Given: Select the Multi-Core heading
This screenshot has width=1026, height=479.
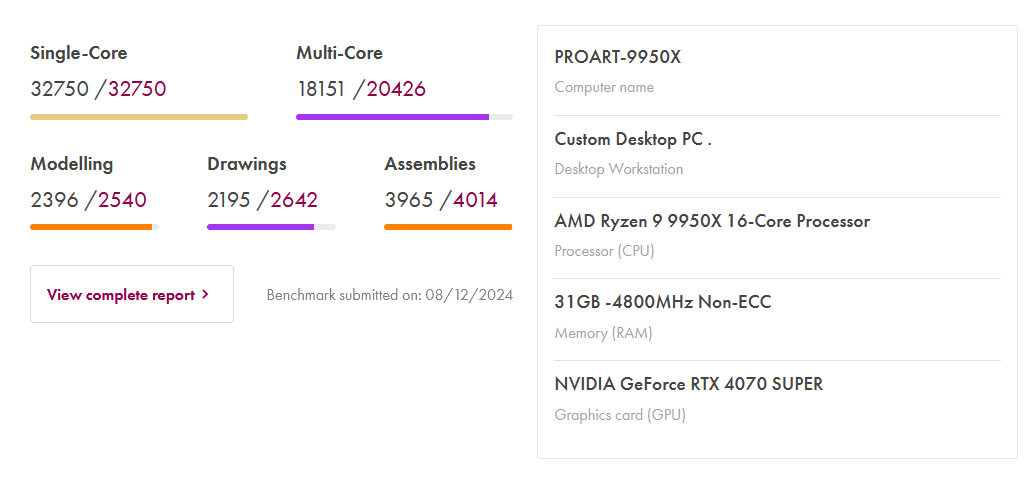Looking at the screenshot, I should (x=339, y=53).
